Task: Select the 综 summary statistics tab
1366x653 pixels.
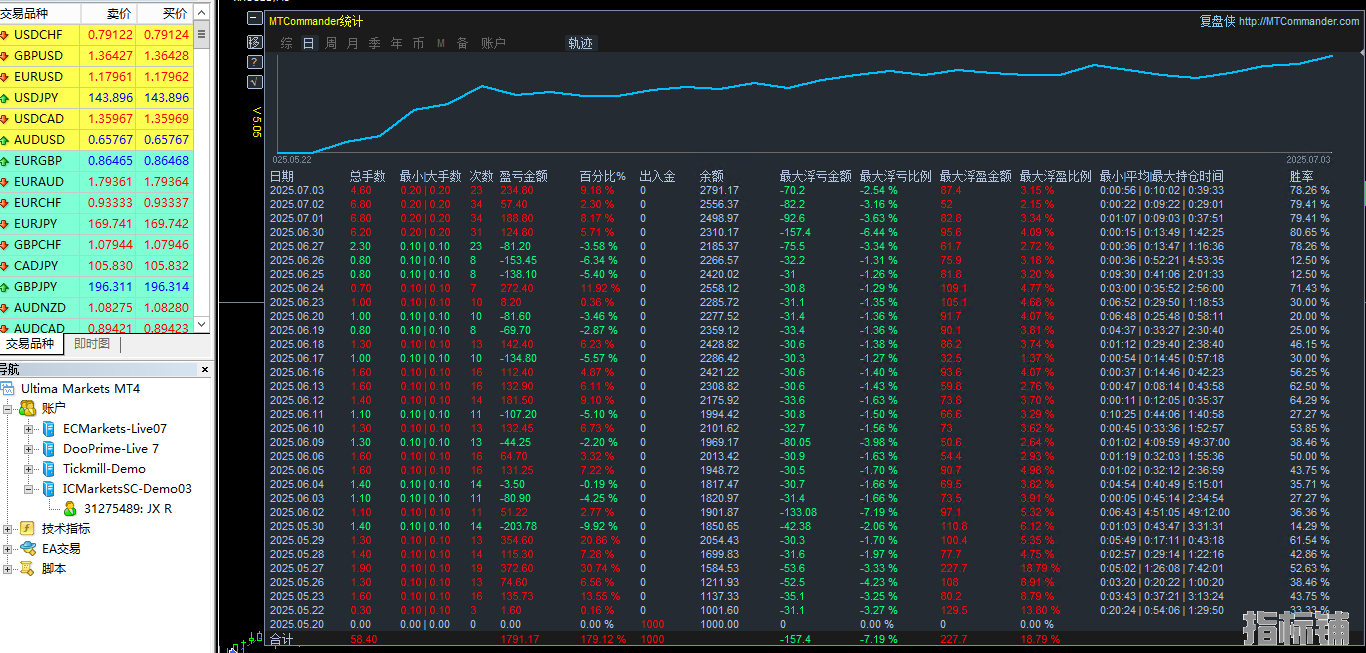Action: click(287, 43)
